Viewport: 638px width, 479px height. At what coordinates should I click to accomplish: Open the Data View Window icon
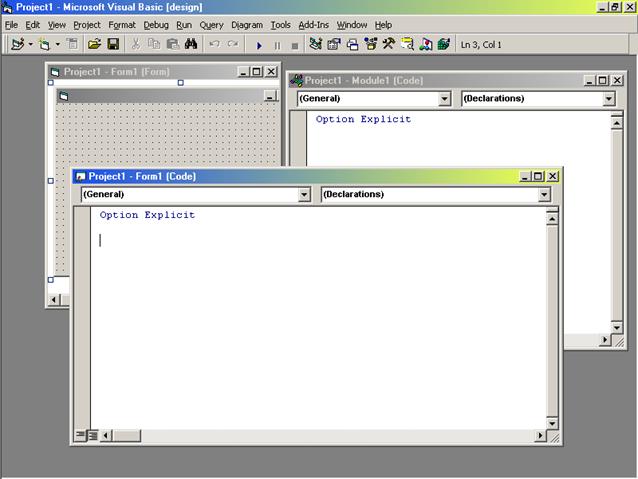[407, 44]
